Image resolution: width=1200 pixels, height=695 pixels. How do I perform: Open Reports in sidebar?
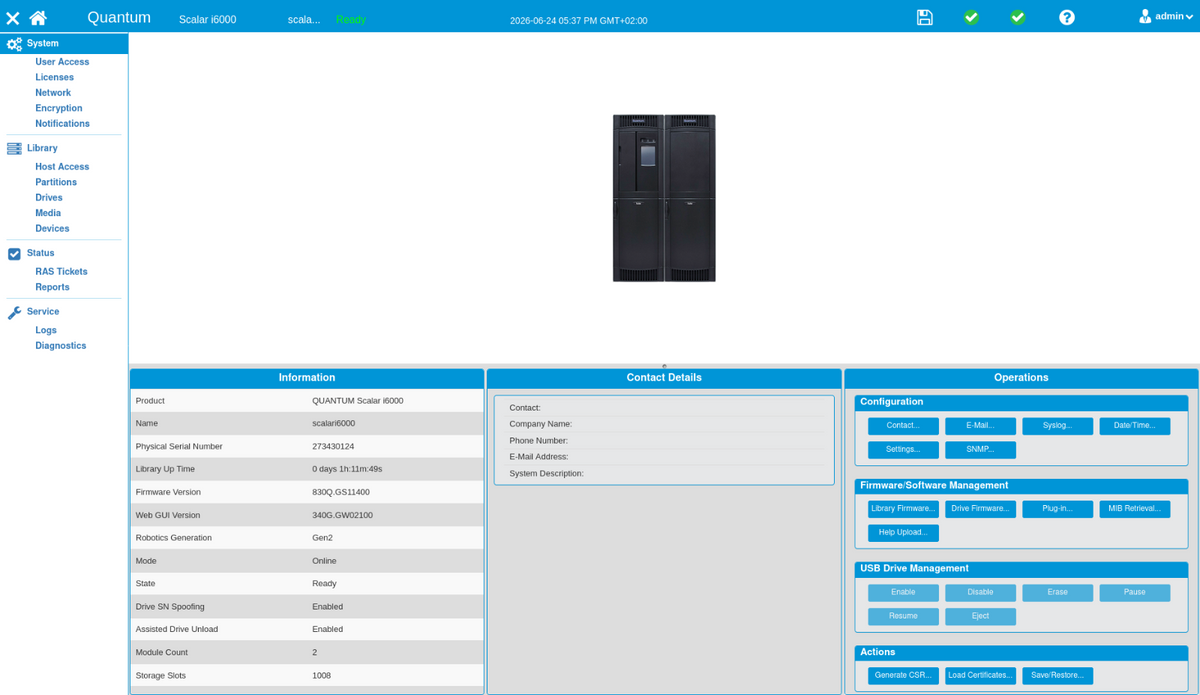52,287
